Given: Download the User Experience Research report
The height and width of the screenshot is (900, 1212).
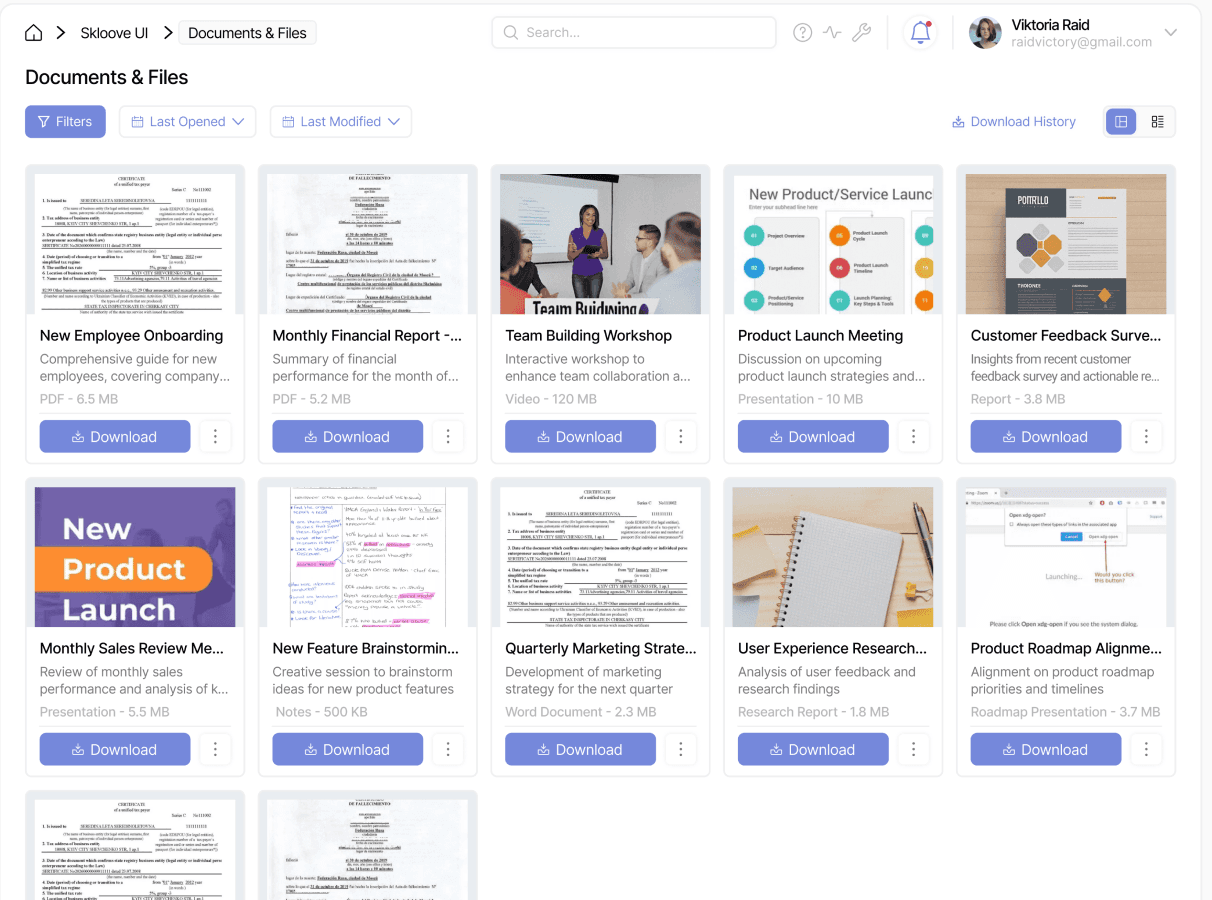Looking at the screenshot, I should 813,750.
